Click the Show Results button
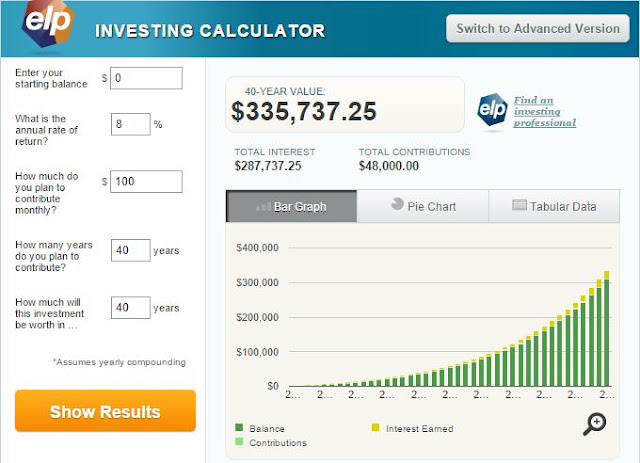 [x=105, y=411]
